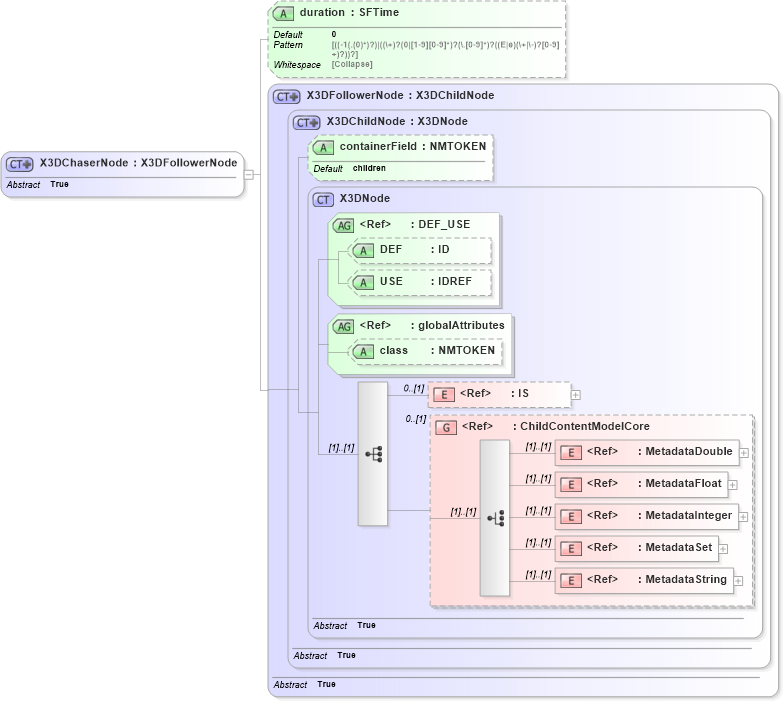Click the CT icon of X3DFollowerNode

287,96
